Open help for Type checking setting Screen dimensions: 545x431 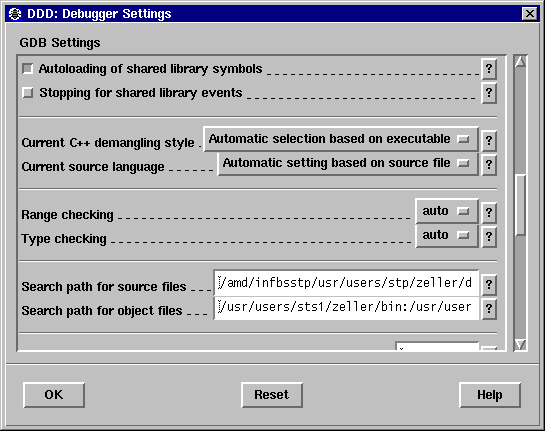(489, 237)
